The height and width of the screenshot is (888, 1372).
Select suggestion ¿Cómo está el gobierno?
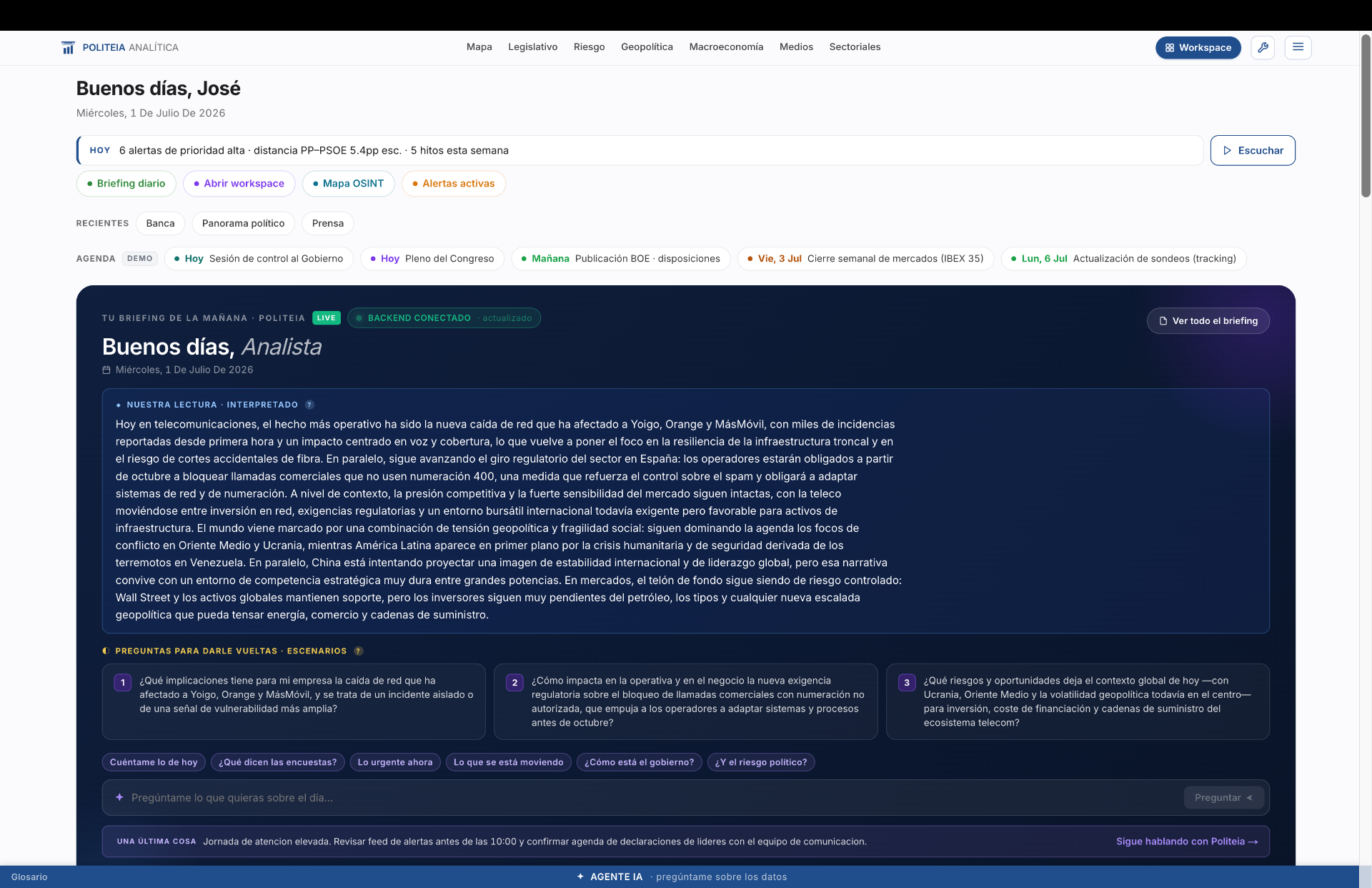click(639, 762)
